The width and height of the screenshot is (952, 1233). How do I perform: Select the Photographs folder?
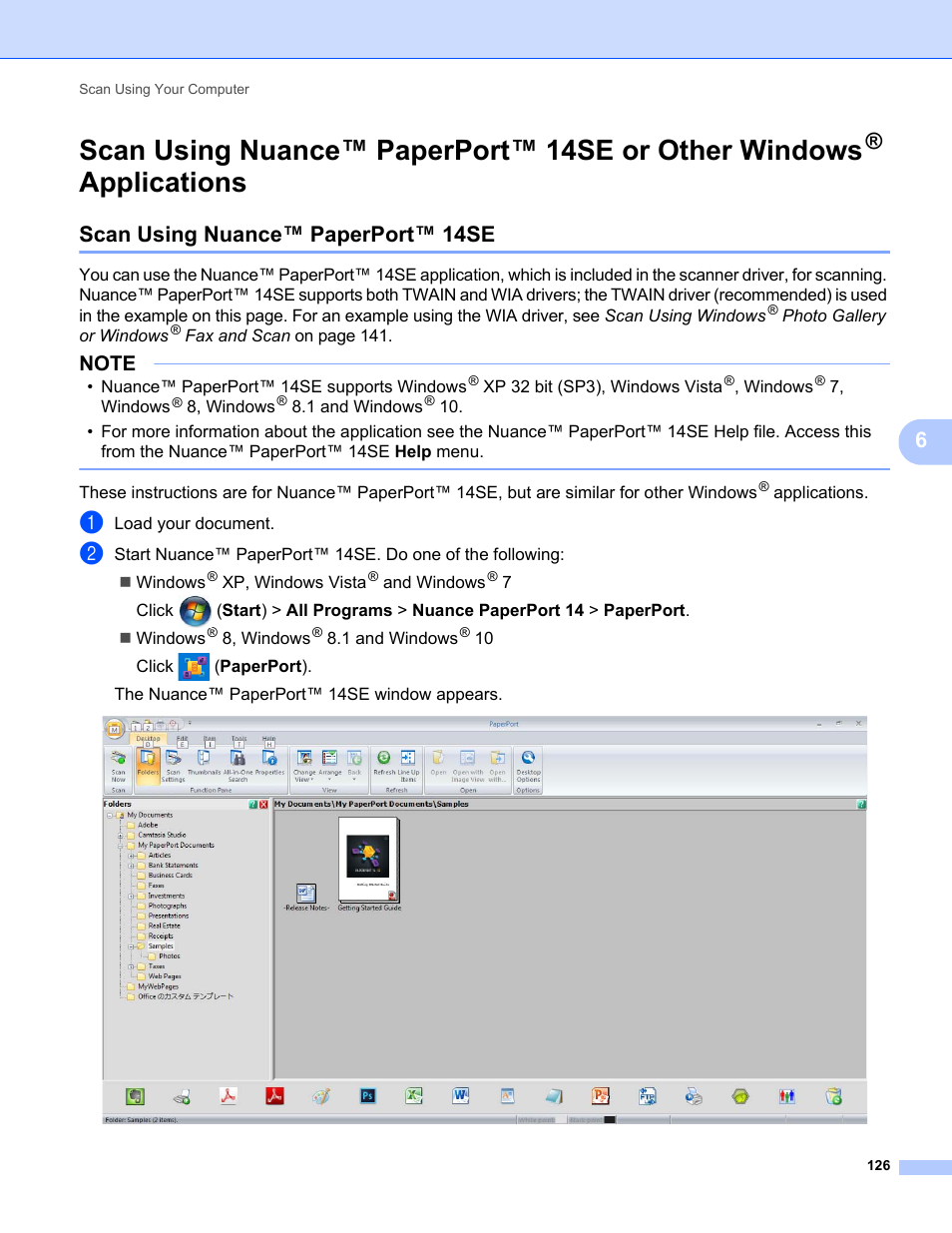pos(168,907)
